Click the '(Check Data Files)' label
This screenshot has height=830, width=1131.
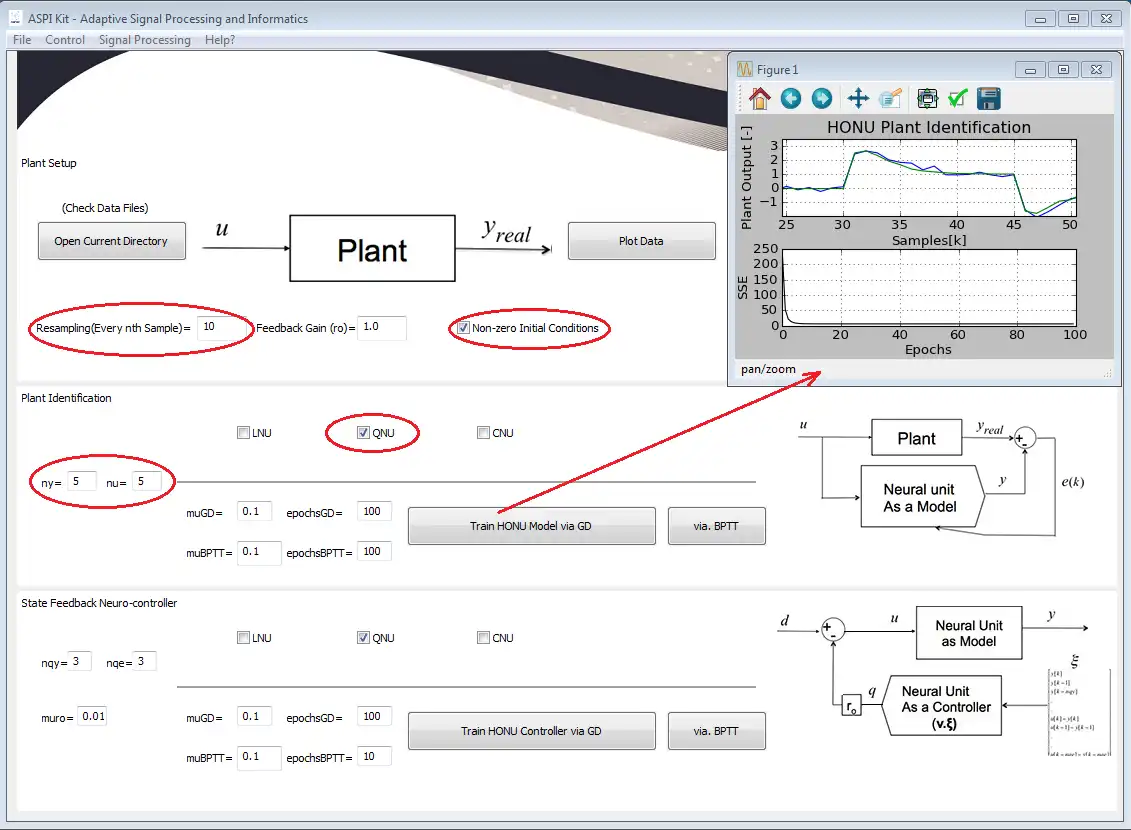pos(105,208)
